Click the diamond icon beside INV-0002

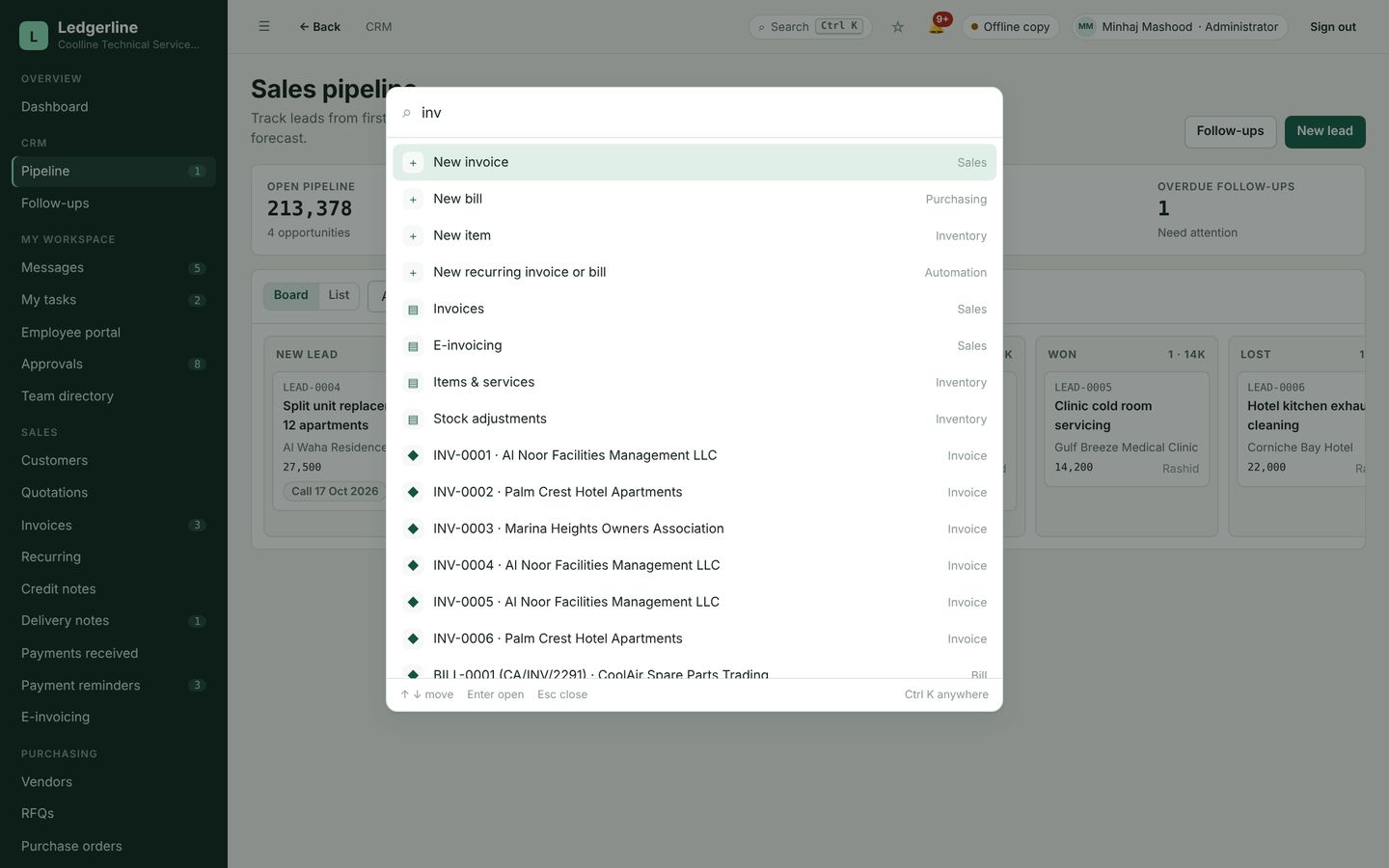tap(413, 492)
